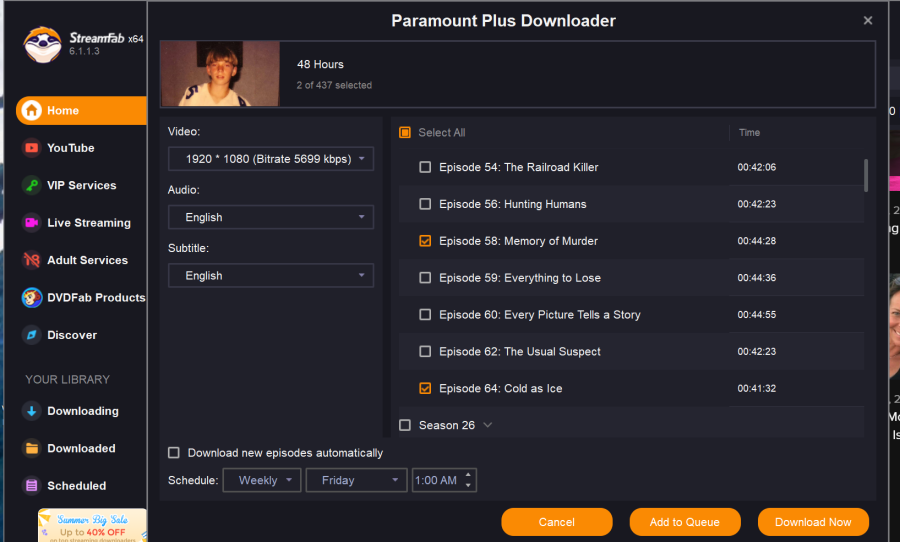Viewport: 900px width, 542px height.
Task: Open Downloading in library
Action: coord(83,411)
